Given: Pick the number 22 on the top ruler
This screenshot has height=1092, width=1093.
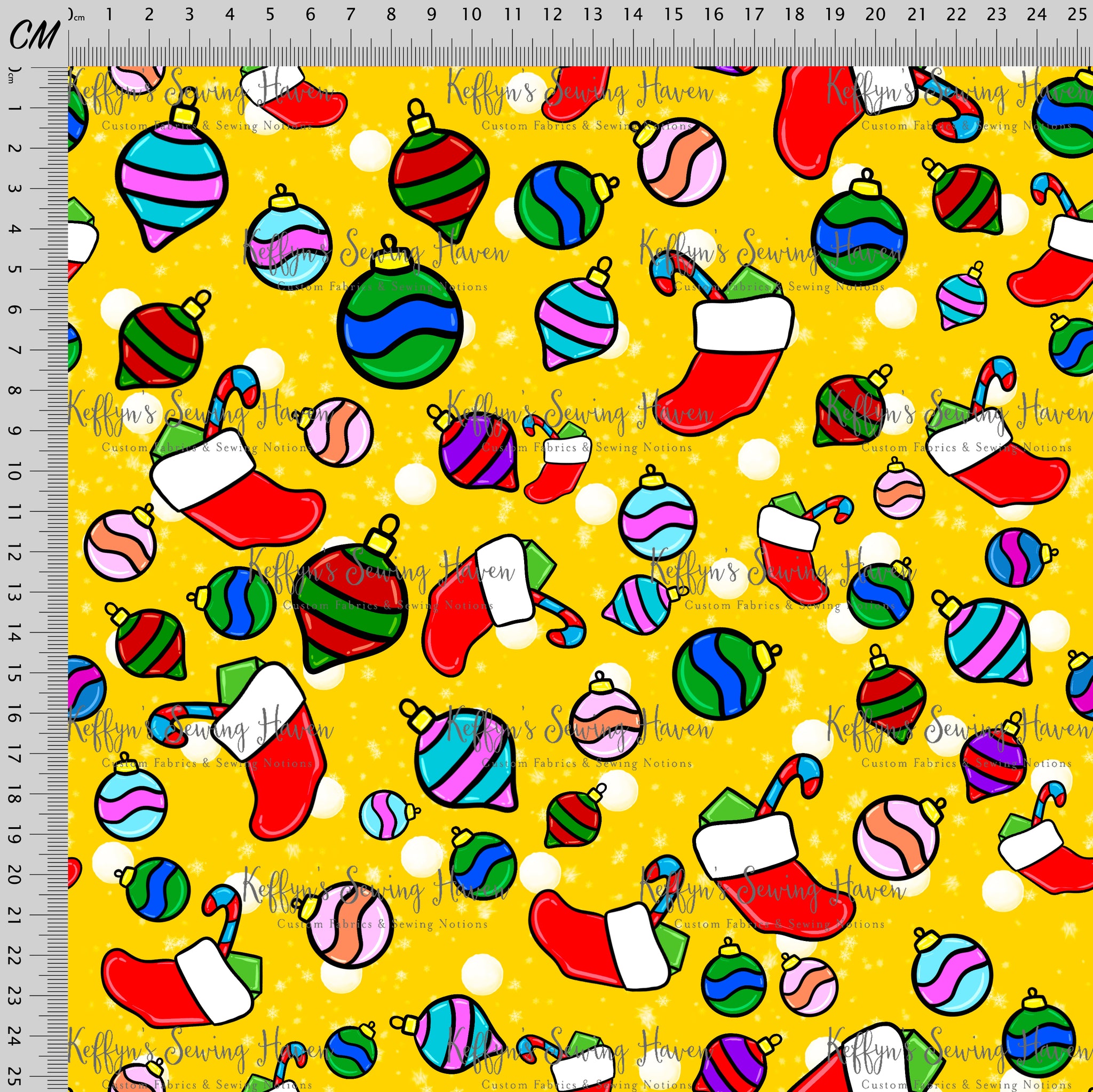Looking at the screenshot, I should [955, 14].
